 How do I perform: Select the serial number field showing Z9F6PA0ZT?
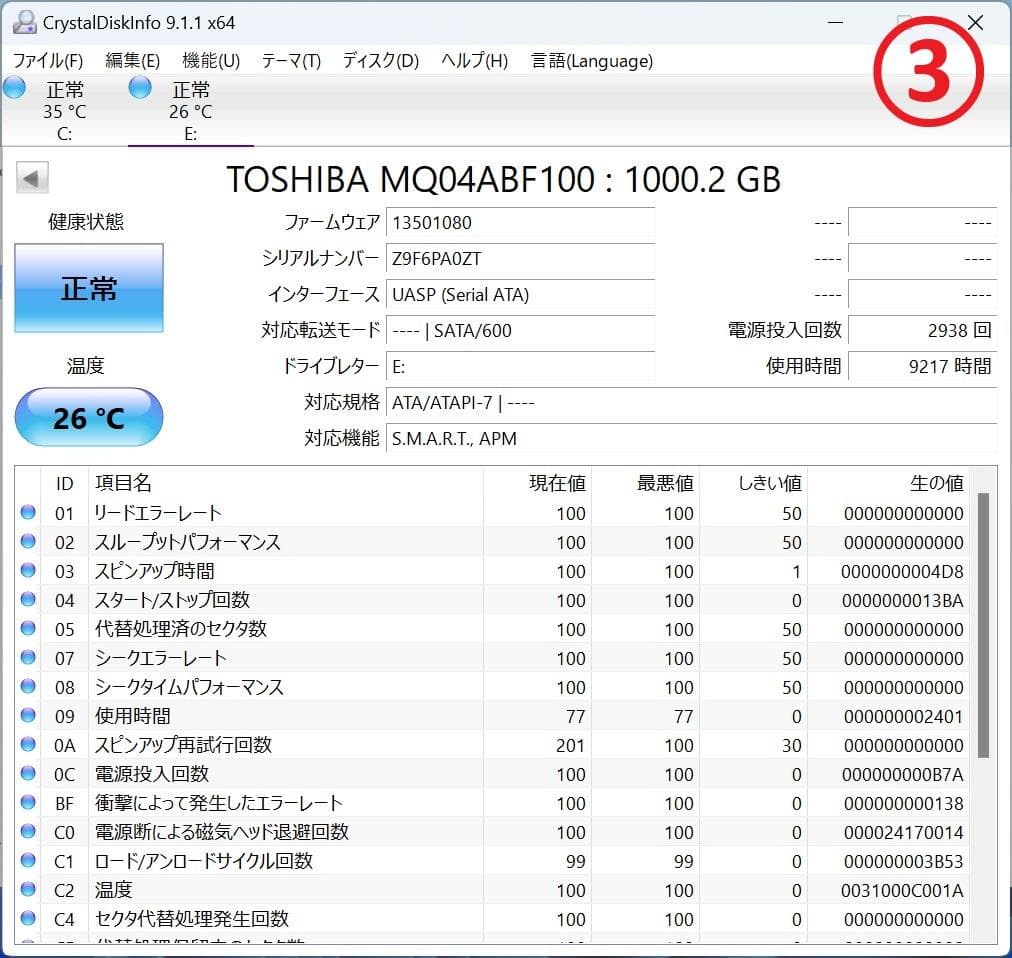pyautogui.click(x=520, y=258)
